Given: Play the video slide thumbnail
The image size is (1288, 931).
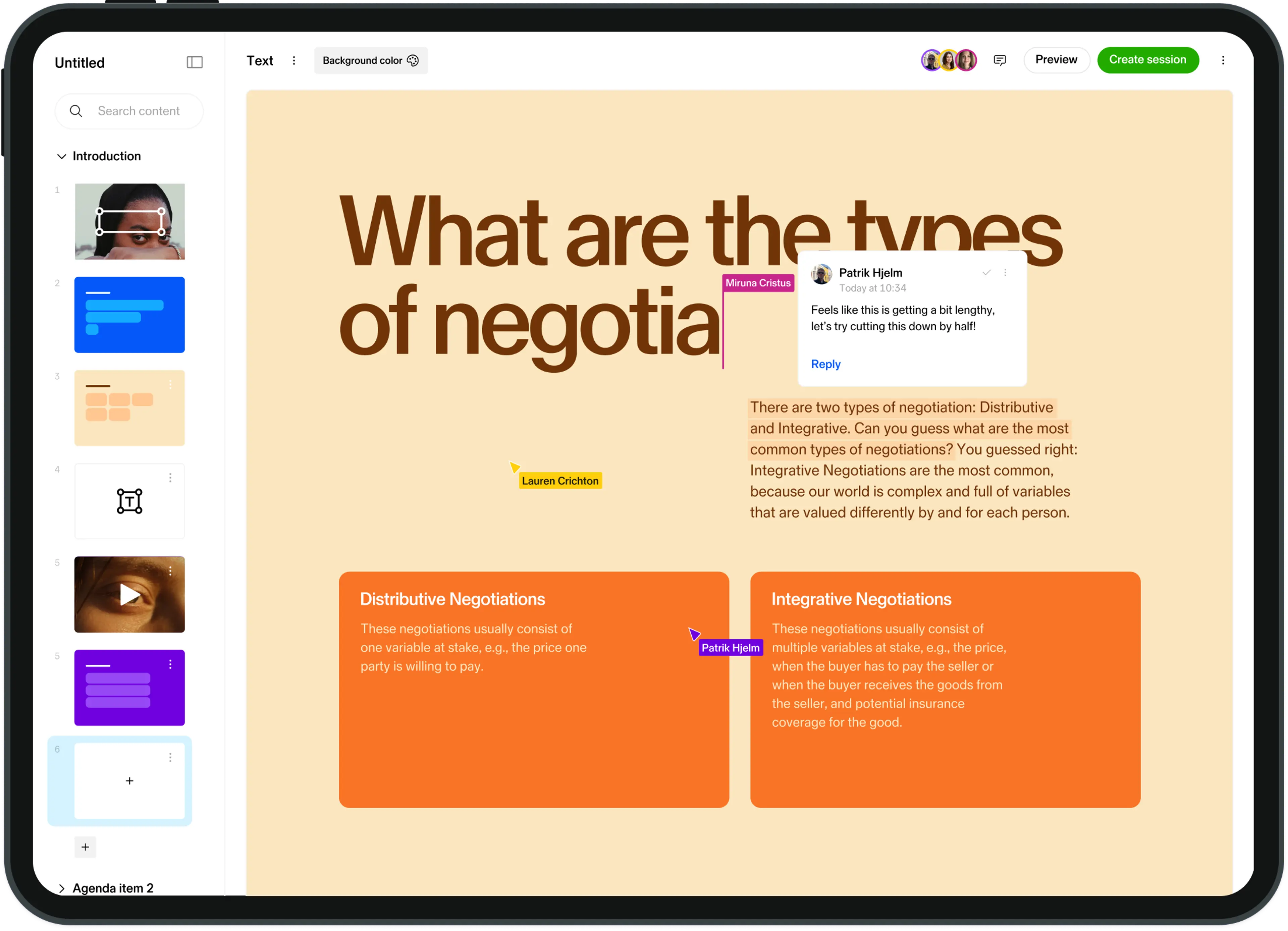Looking at the screenshot, I should (x=129, y=594).
